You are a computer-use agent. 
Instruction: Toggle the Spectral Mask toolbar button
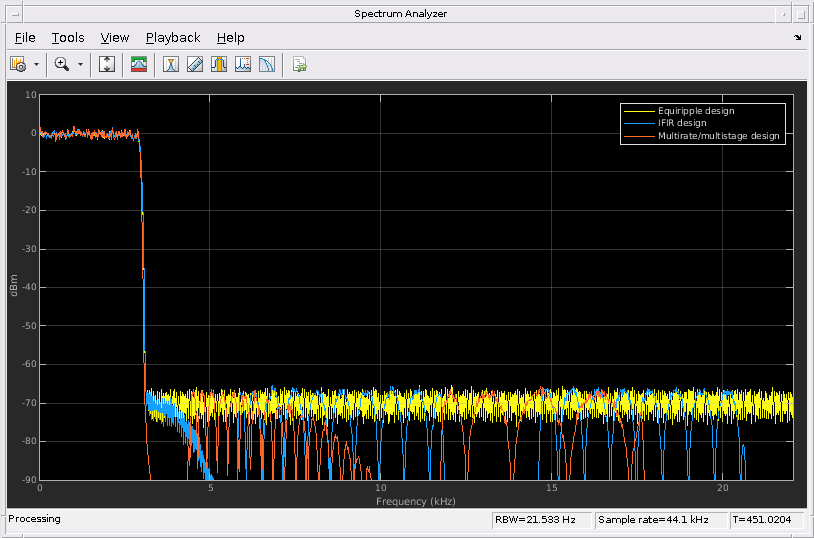[139, 64]
